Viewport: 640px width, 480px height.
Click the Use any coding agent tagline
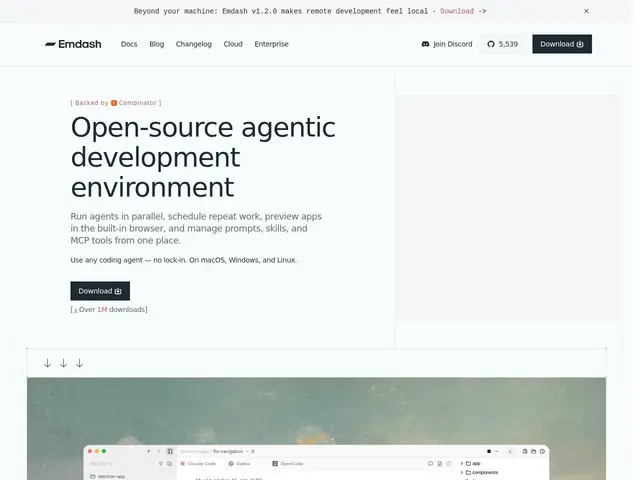184,260
